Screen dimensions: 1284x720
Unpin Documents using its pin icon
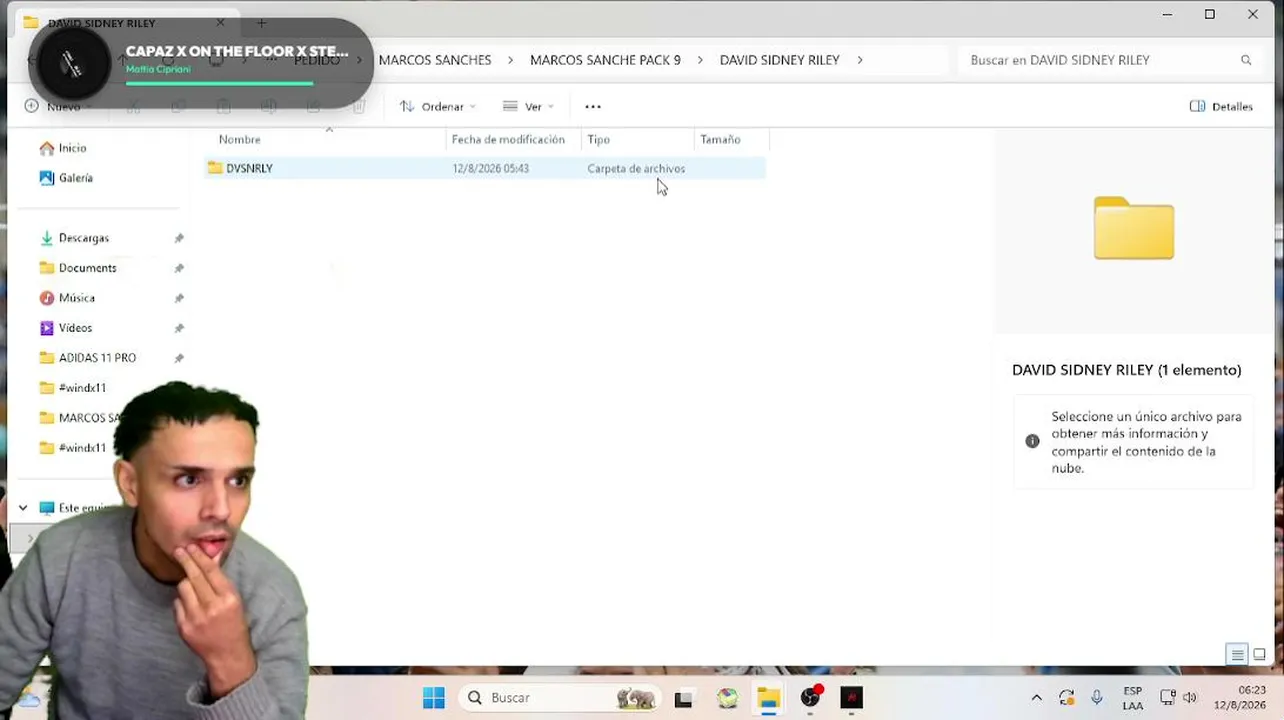pos(179,268)
